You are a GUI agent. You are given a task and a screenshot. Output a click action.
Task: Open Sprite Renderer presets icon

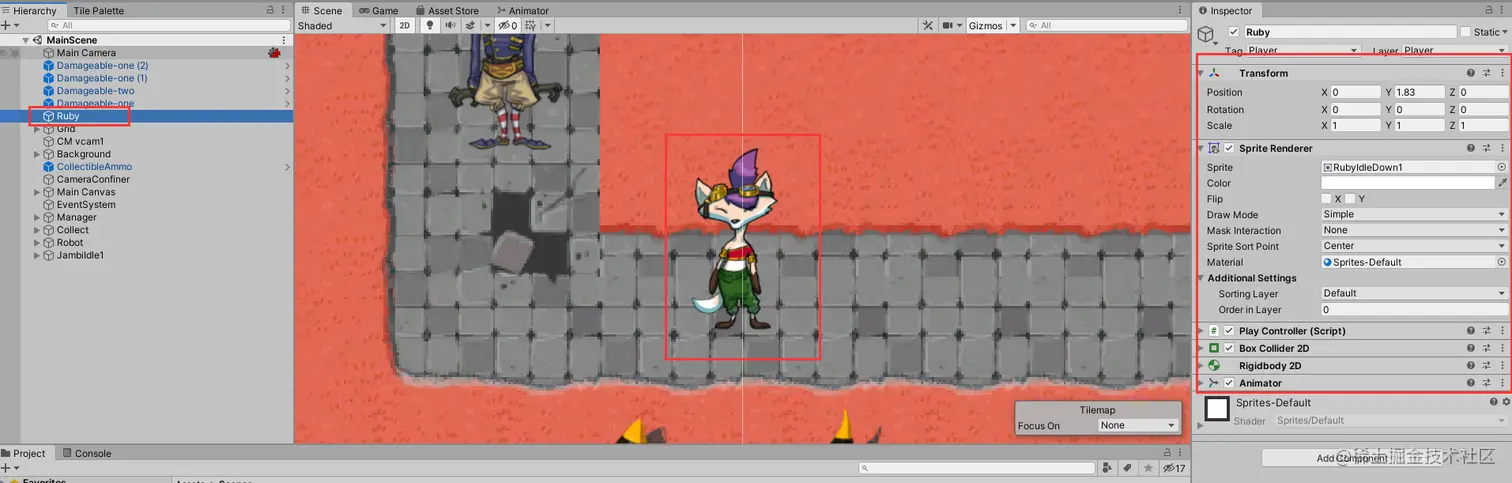(1486, 148)
